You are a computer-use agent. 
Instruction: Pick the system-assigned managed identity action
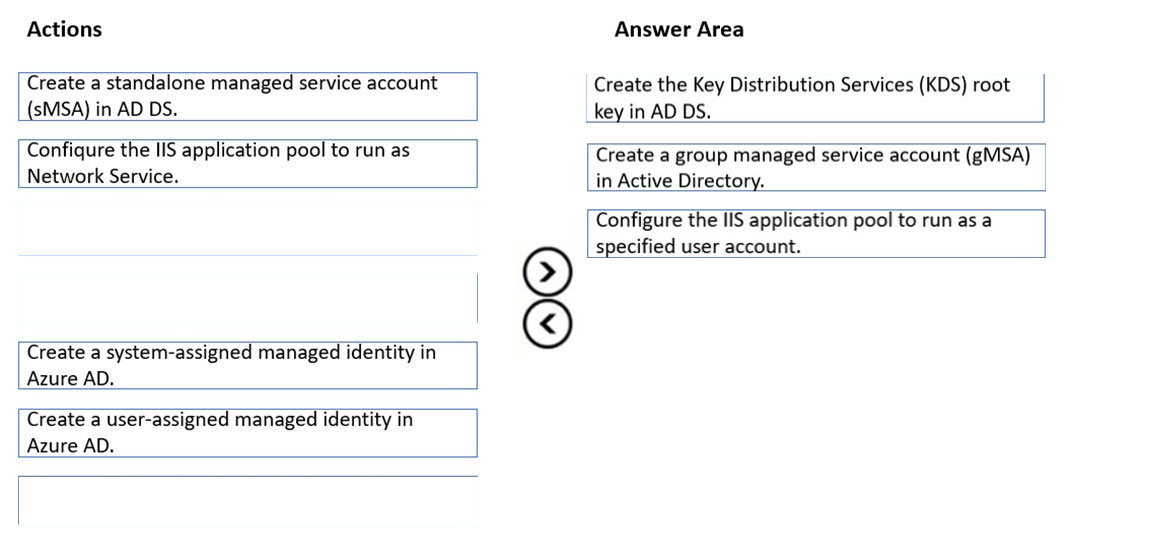[x=247, y=365]
